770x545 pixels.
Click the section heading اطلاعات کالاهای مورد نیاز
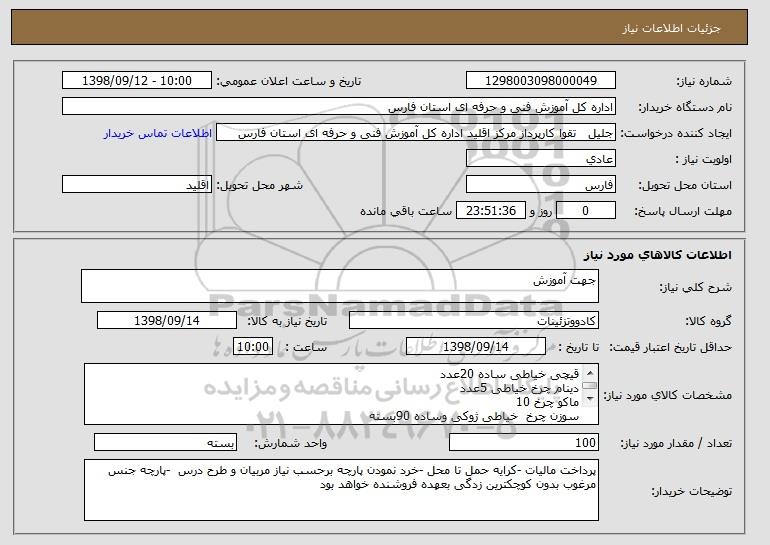click(658, 254)
